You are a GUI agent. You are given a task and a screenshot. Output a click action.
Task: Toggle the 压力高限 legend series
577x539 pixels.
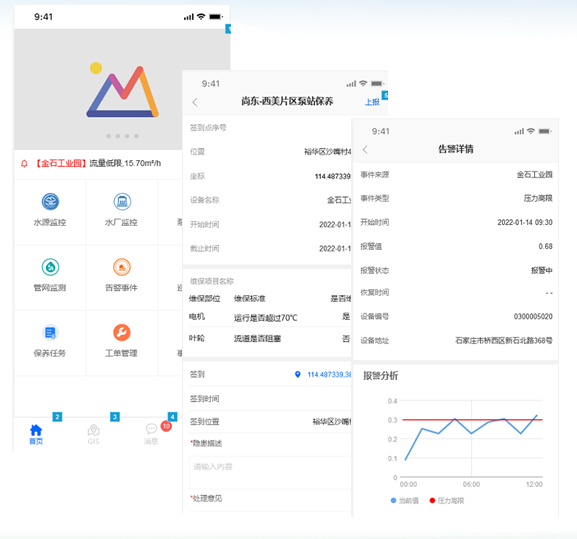click(447, 500)
